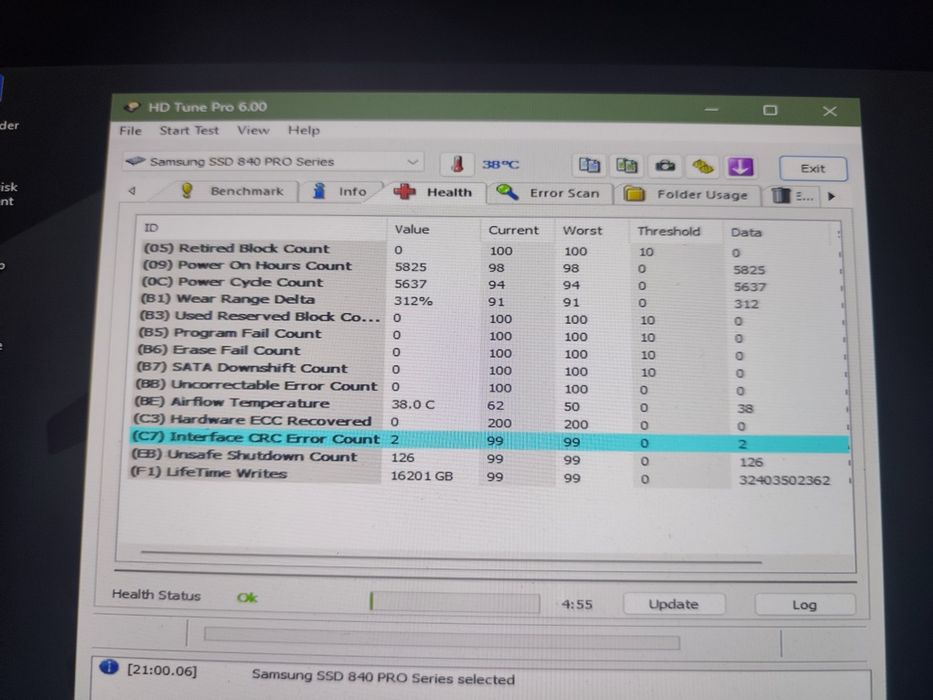Click the horizontal scrollbar under the table

click(x=451, y=557)
